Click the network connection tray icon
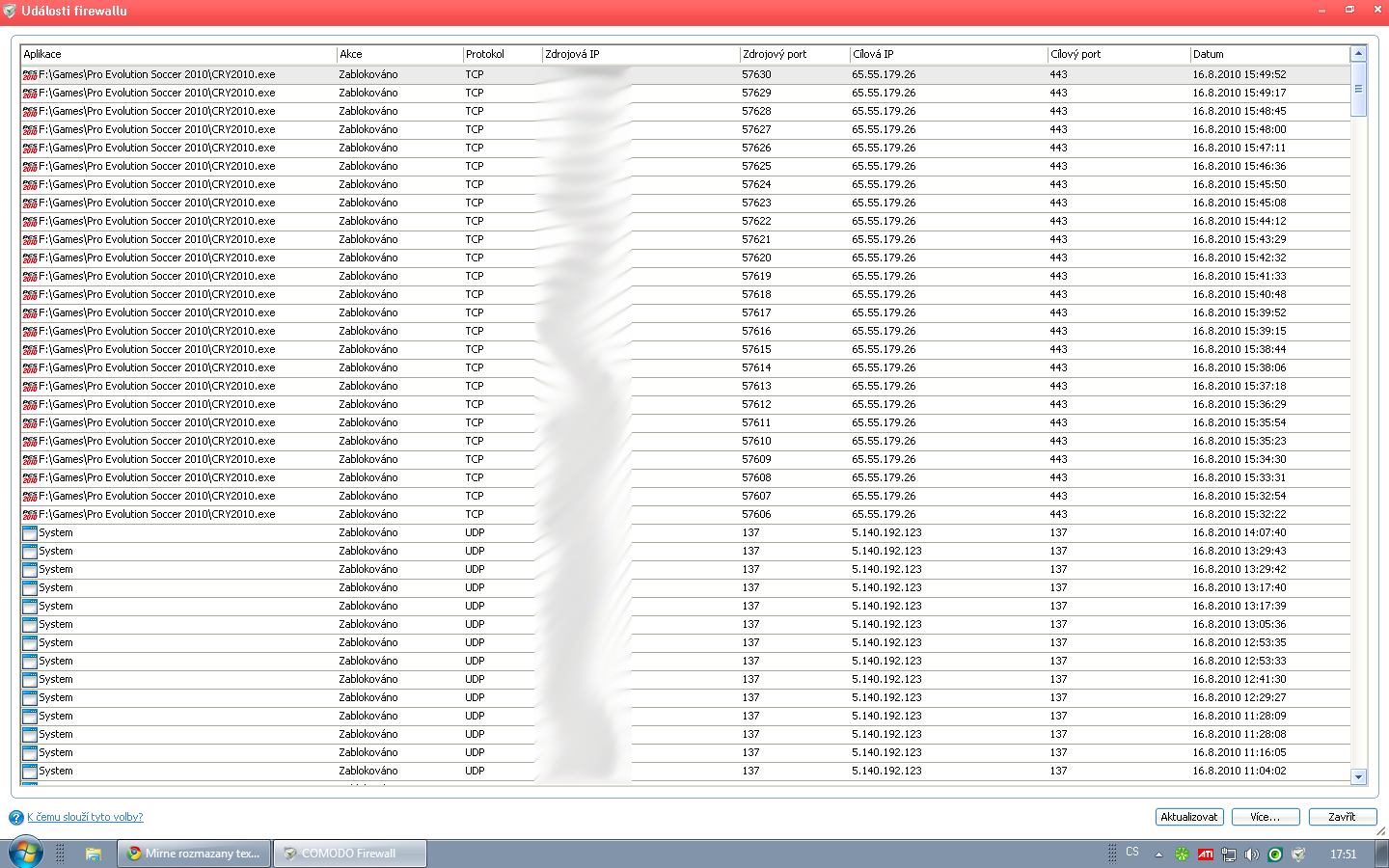The width and height of the screenshot is (1389, 868). pyautogui.click(x=1229, y=854)
